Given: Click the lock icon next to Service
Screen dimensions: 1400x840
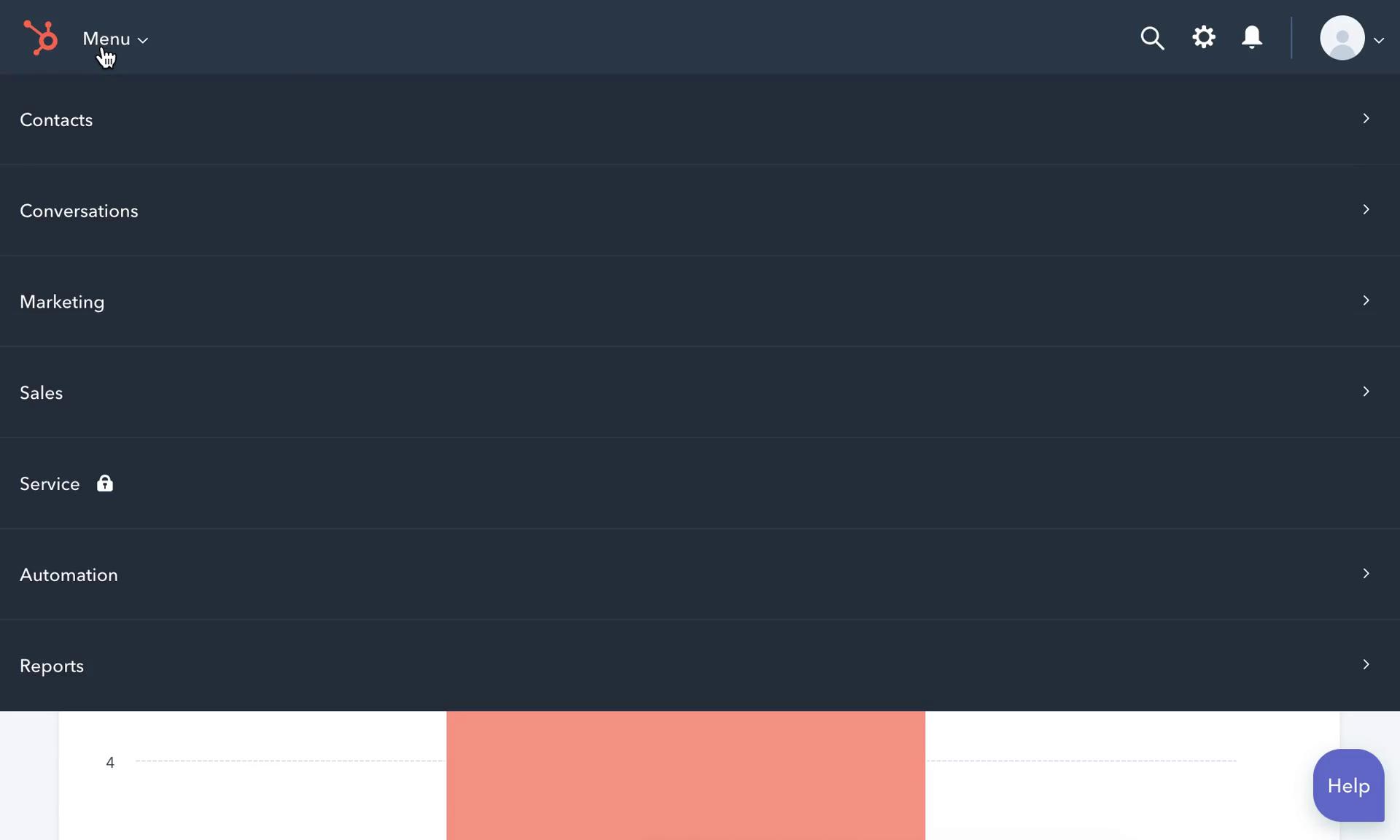Looking at the screenshot, I should [104, 483].
